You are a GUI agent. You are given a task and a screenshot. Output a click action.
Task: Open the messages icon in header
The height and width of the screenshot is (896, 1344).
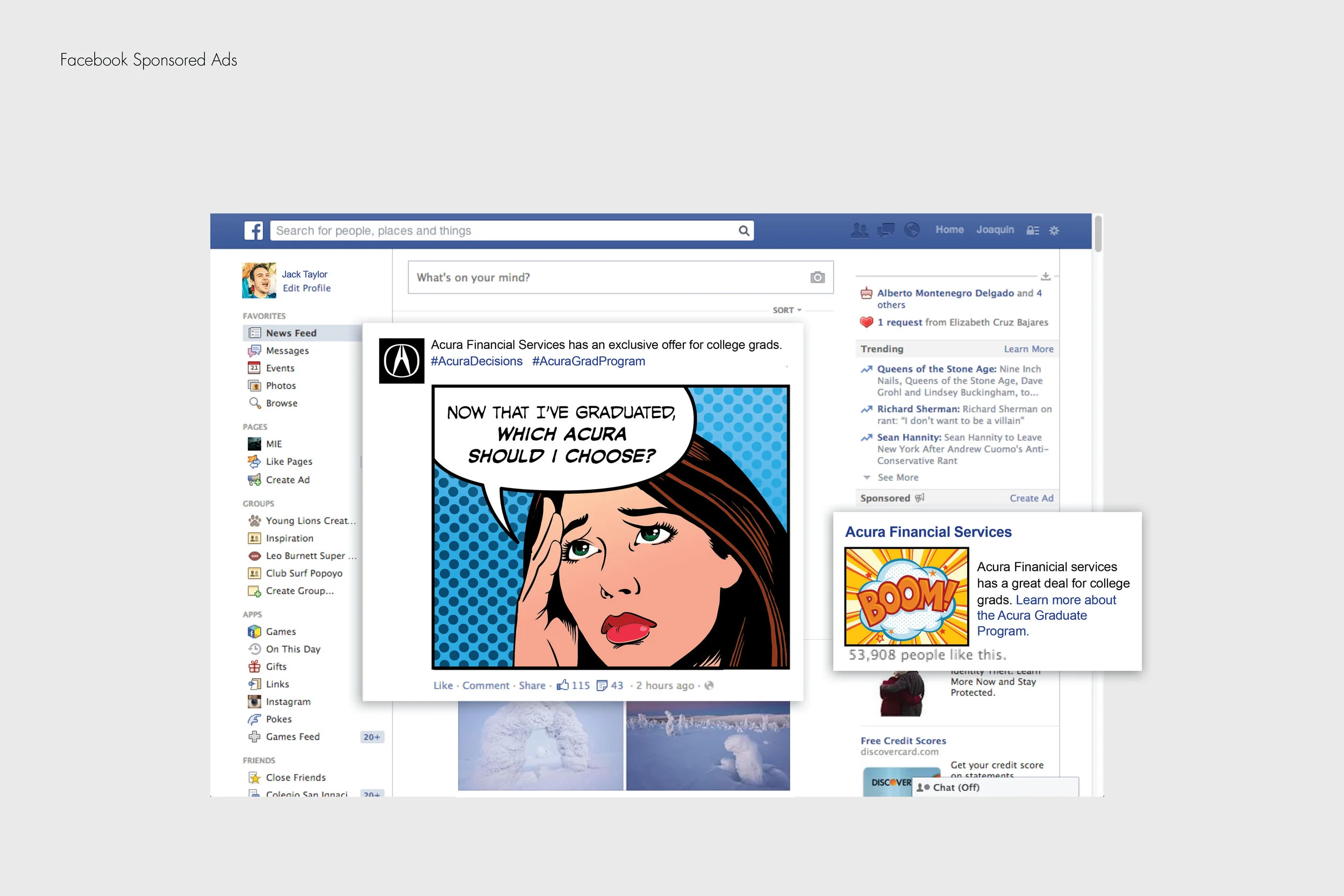(x=886, y=230)
